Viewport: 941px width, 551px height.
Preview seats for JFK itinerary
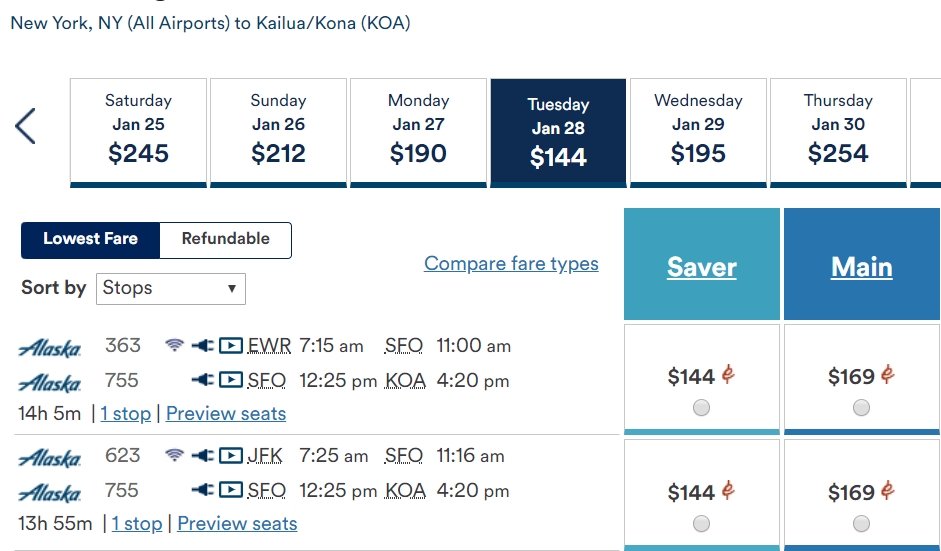coord(237,523)
